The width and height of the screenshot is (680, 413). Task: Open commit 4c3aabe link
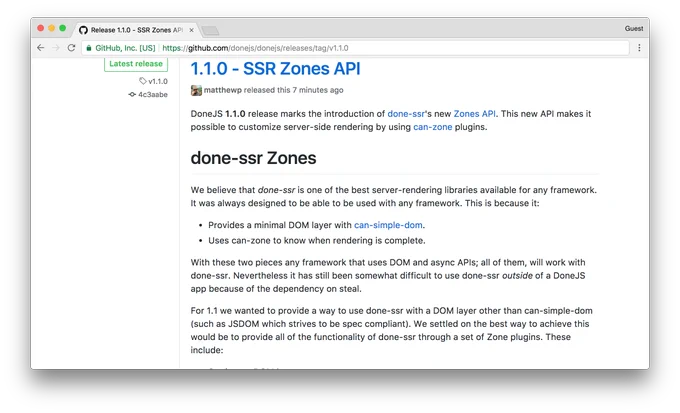coord(153,94)
